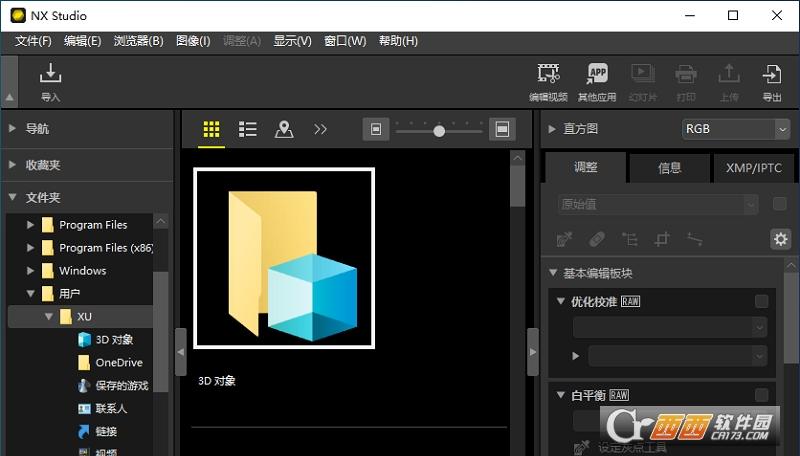Viewport: 800px width, 456px height.
Task: Open the 编辑(E) menu
Action: pos(82,41)
